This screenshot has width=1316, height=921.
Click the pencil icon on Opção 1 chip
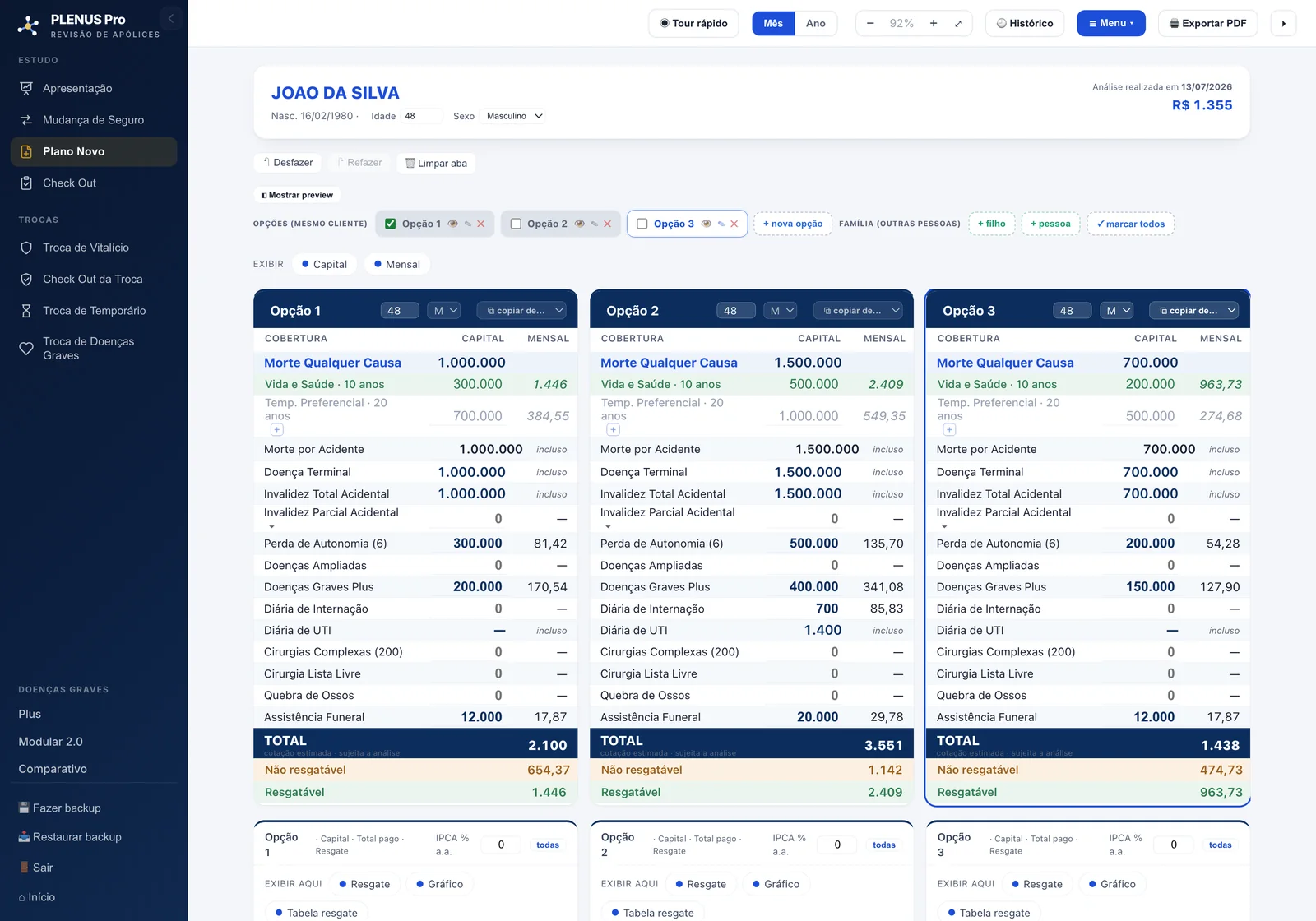(468, 224)
